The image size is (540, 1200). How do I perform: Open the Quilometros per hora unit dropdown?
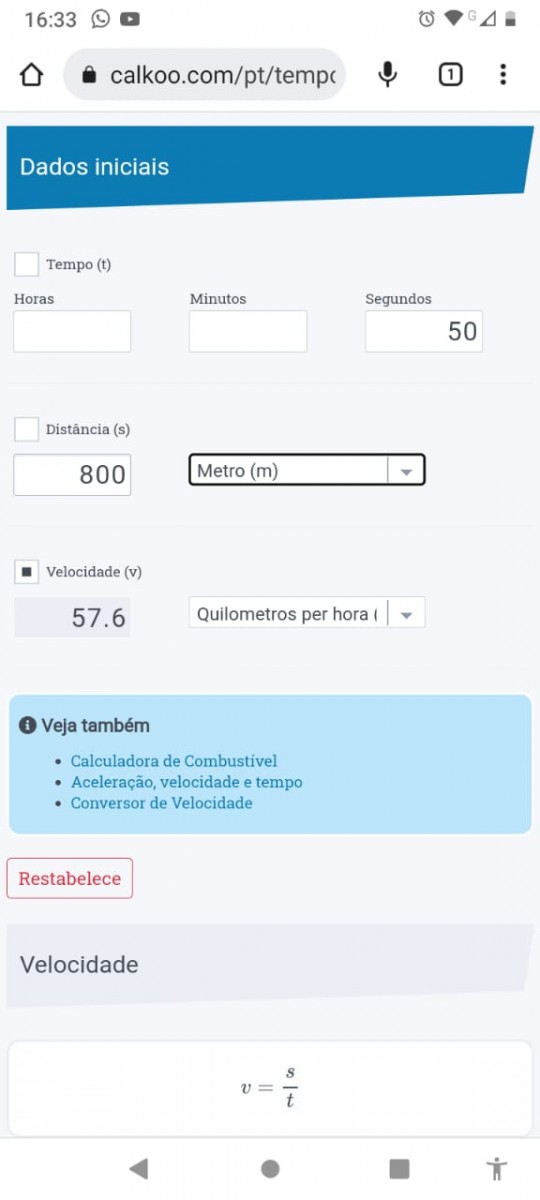click(307, 613)
